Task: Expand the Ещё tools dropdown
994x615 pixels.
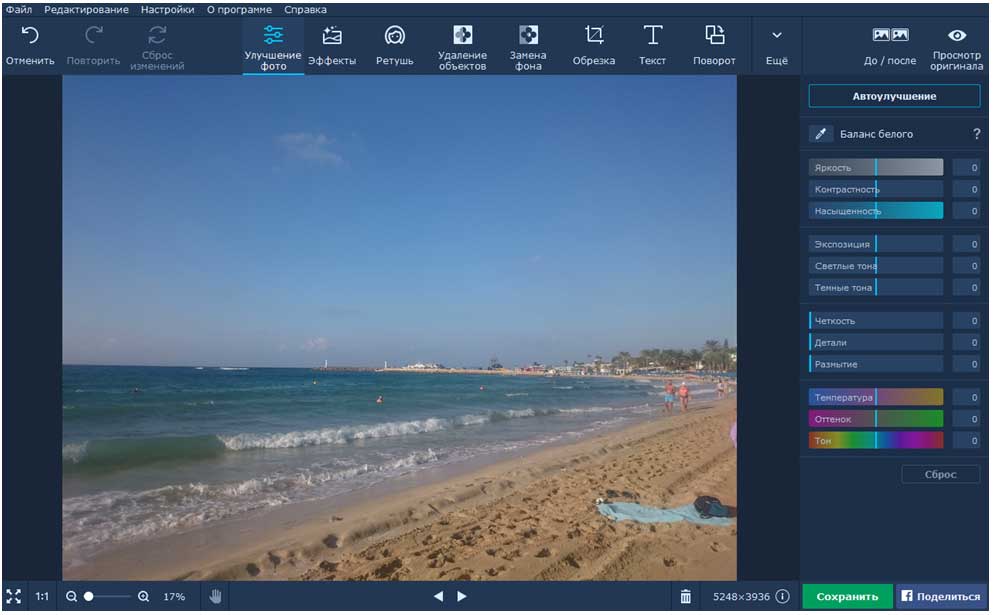Action: pos(777,46)
